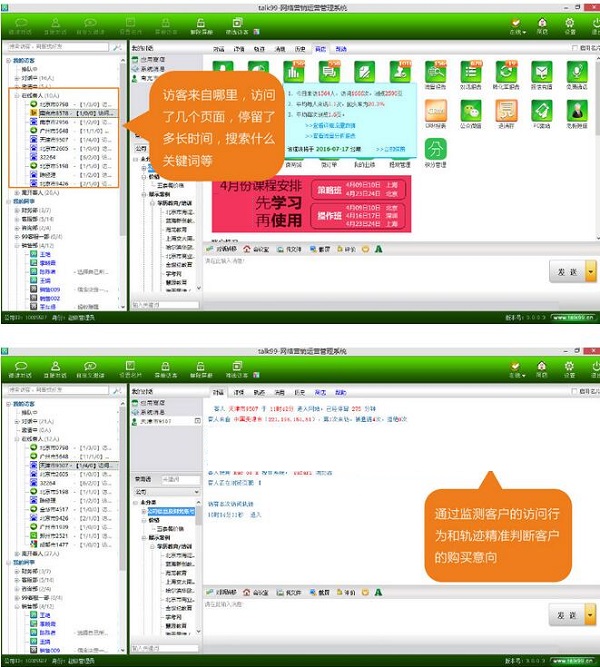
Task: Open the microphone icon in upper window
Action: pos(577,71)
